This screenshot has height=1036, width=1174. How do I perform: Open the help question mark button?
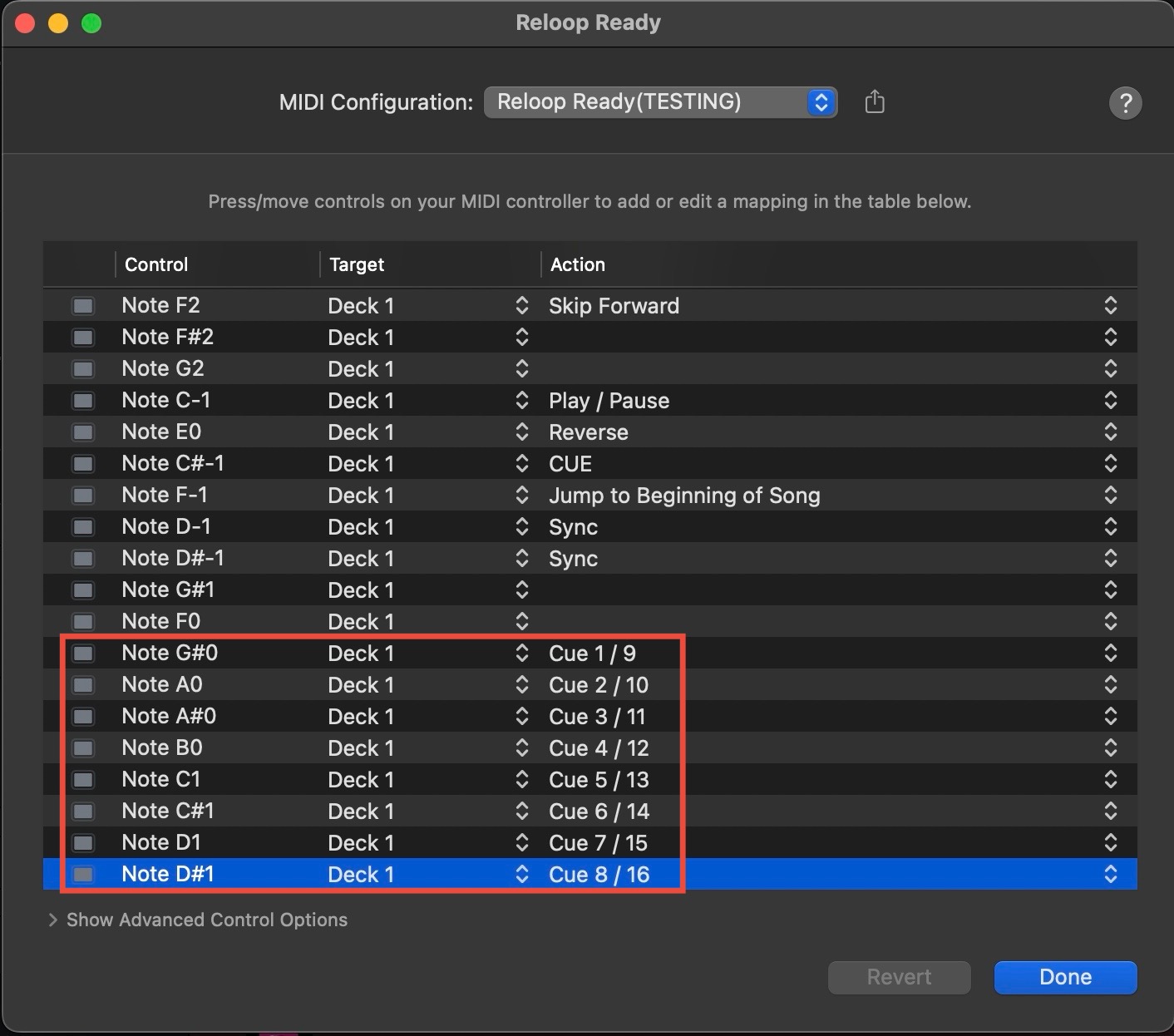coord(1125,103)
